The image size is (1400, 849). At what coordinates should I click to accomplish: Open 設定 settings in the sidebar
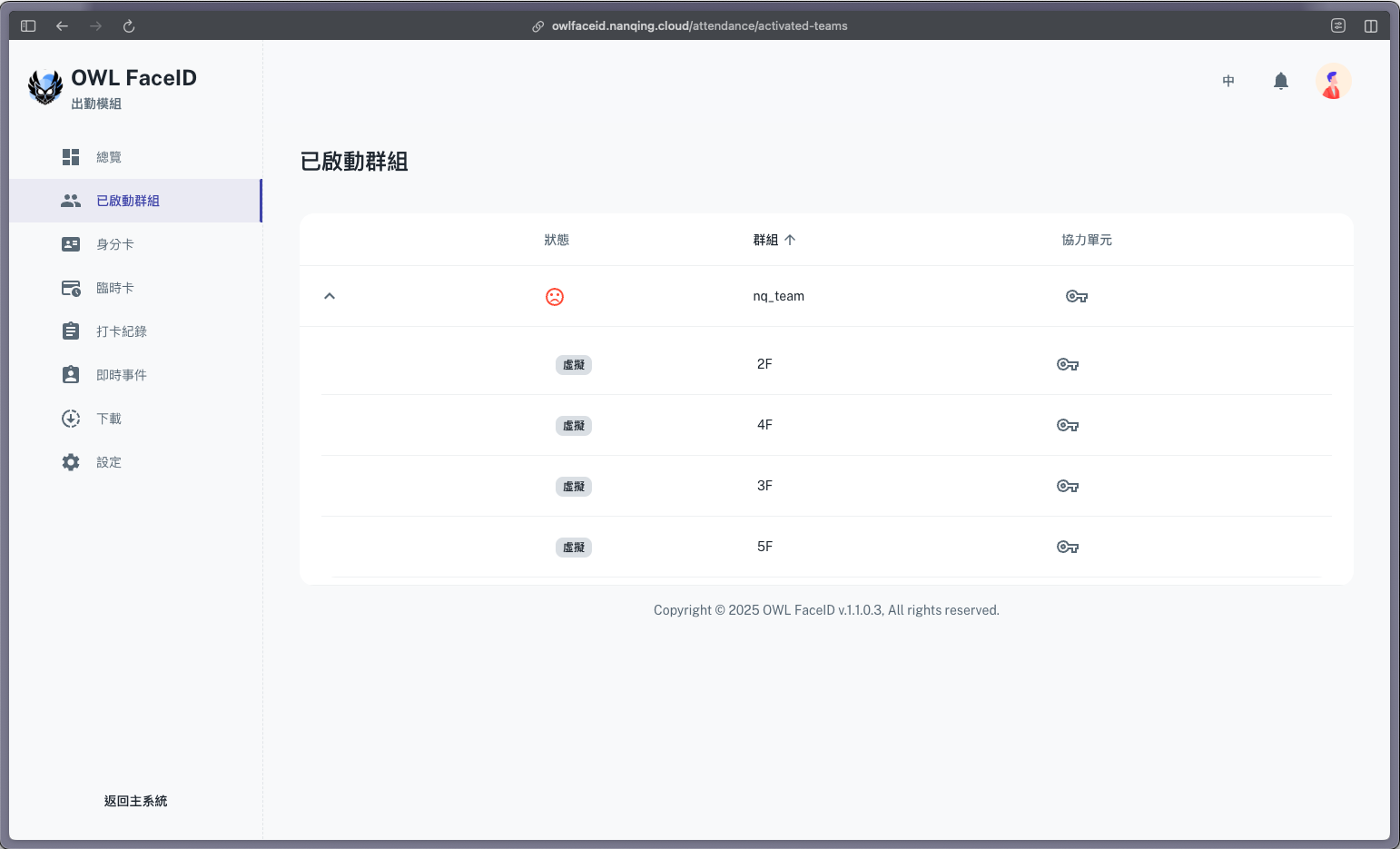tap(109, 462)
